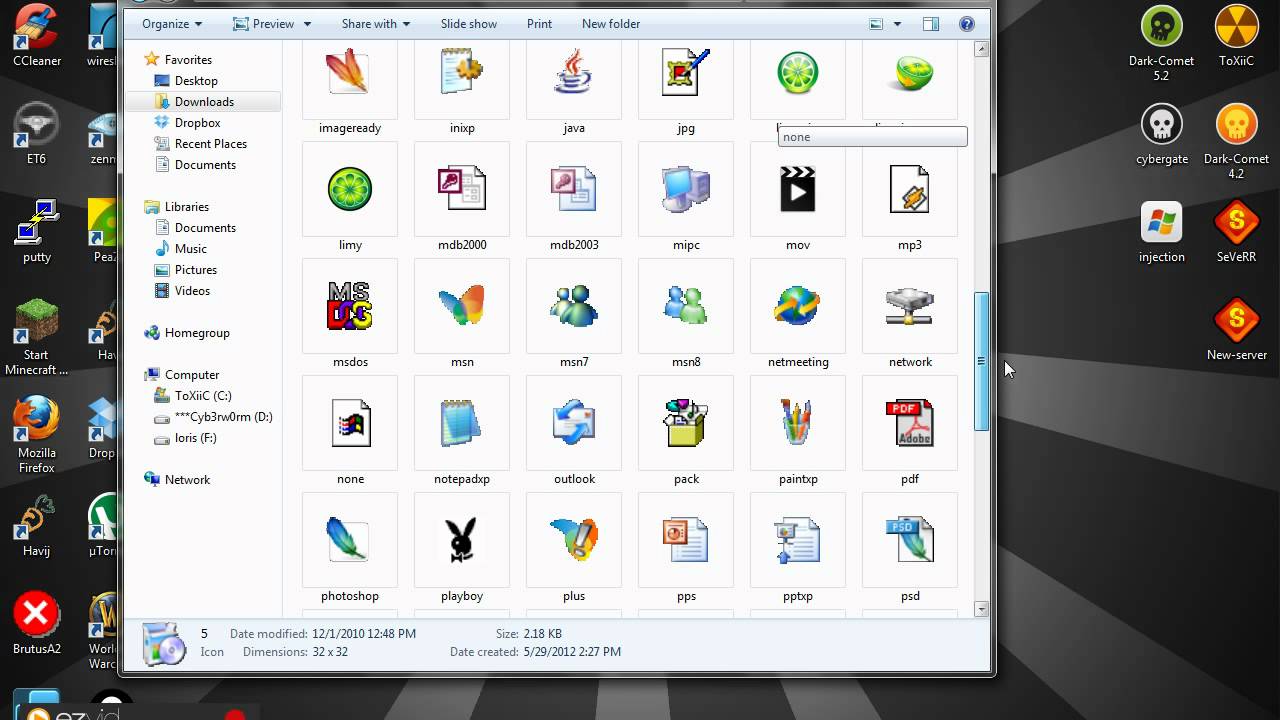1280x720 pixels.
Task: Open the photoshop icon file
Action: tap(349, 540)
